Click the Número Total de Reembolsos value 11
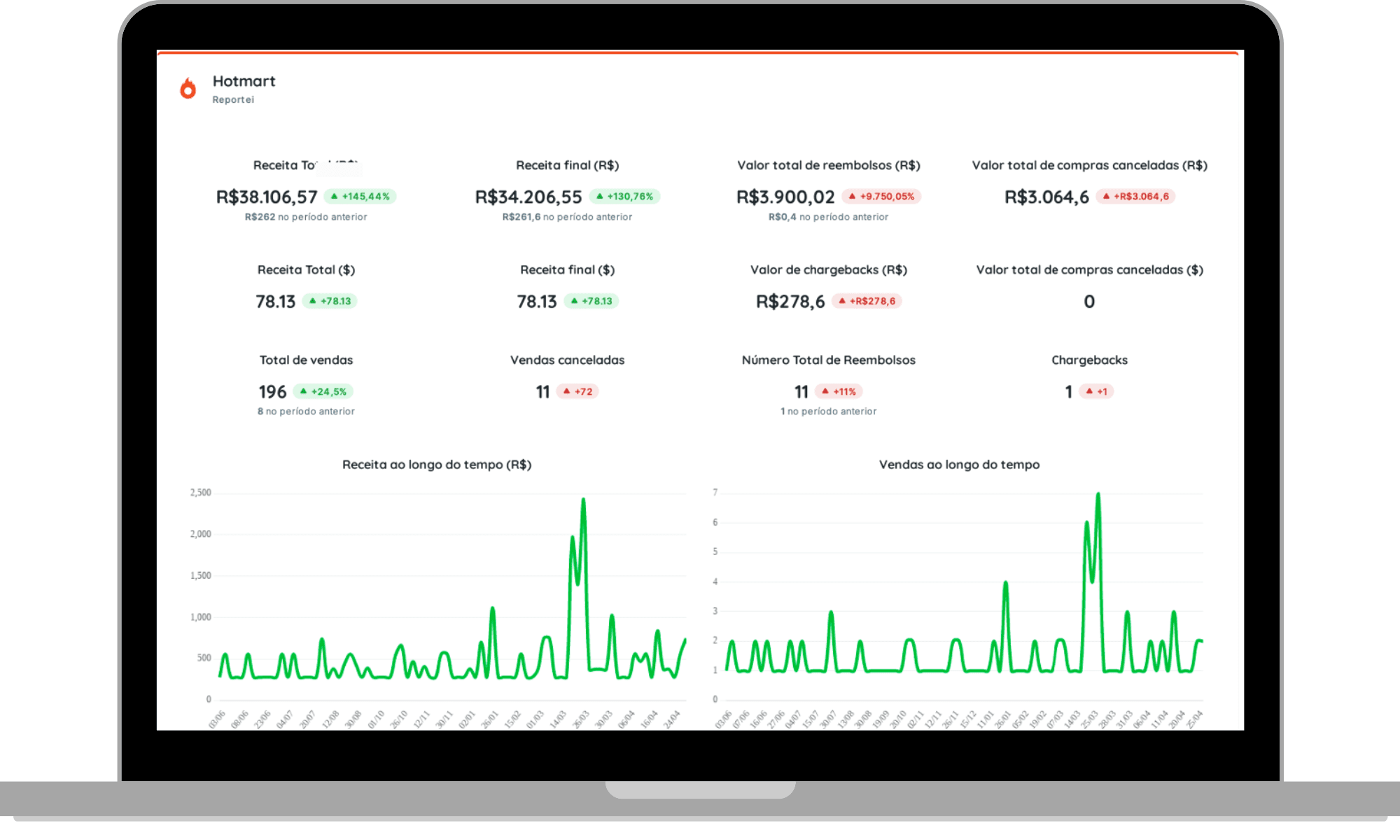The image size is (1400, 840). point(799,391)
